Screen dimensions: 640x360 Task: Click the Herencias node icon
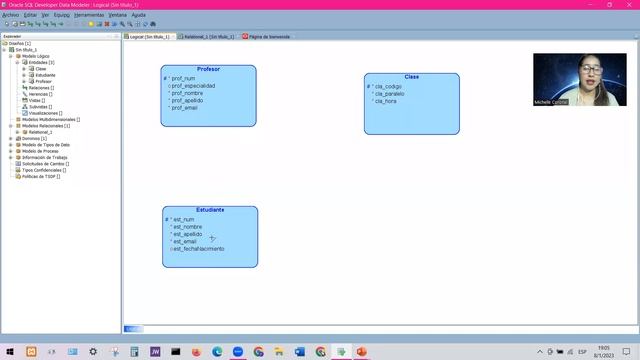[25, 94]
